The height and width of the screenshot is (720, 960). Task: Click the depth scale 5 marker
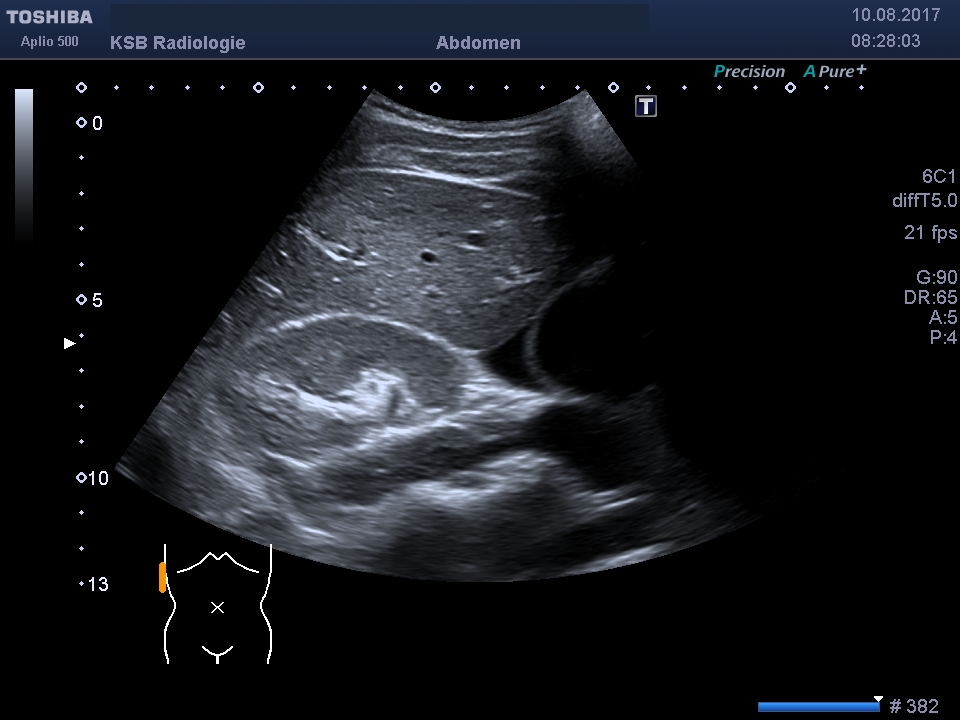90,300
